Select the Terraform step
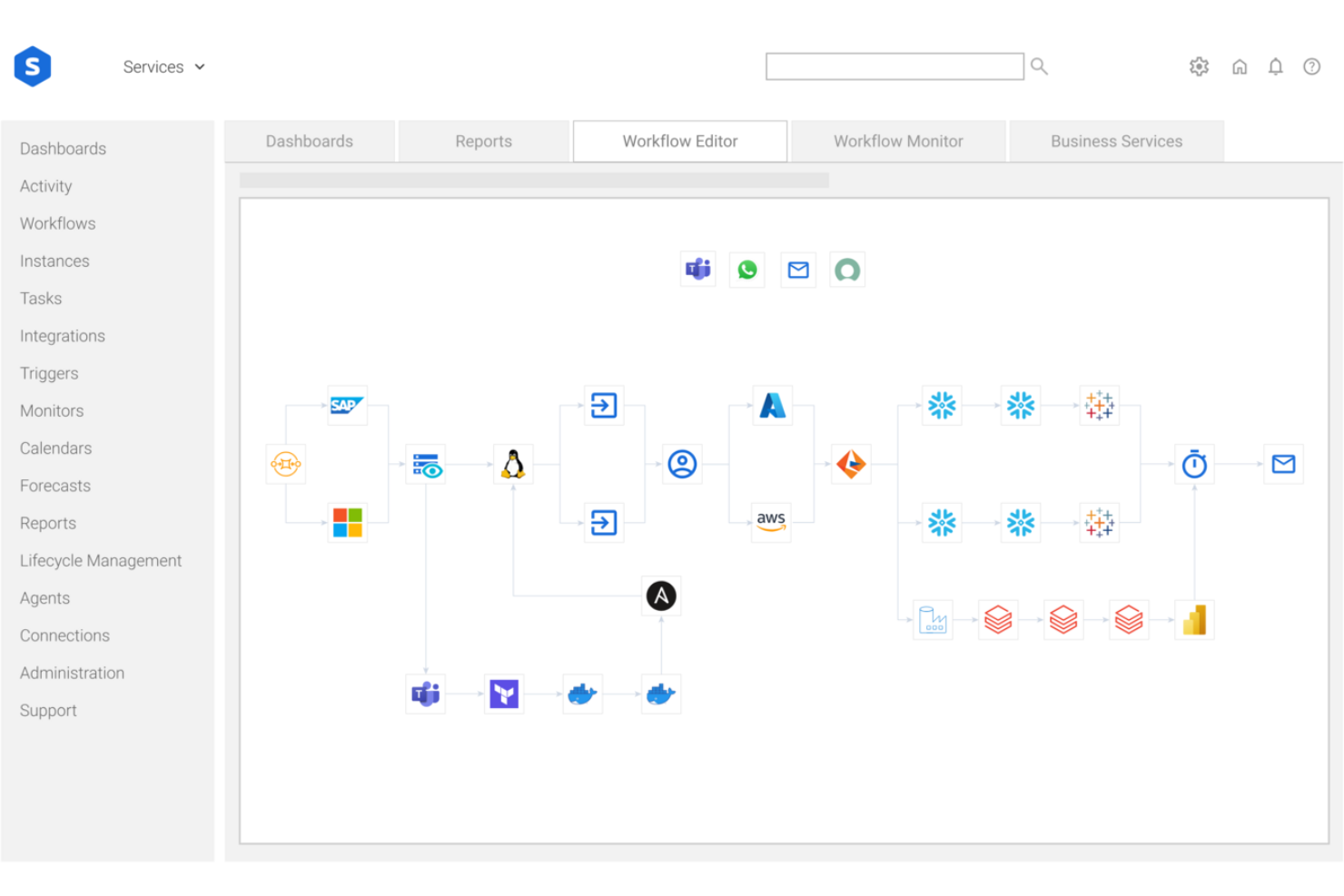Image resolution: width=1344 pixels, height=896 pixels. [x=503, y=694]
